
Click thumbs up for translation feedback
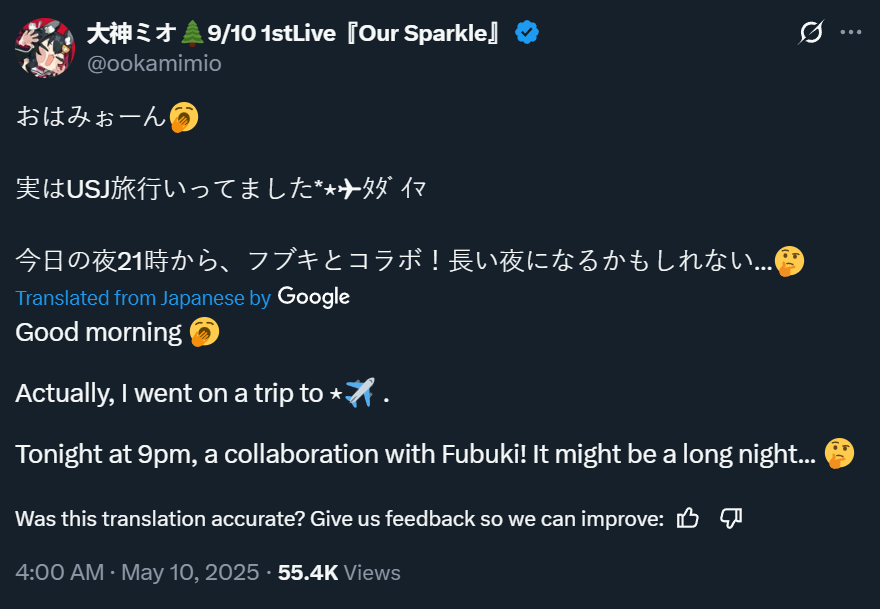[x=688, y=518]
